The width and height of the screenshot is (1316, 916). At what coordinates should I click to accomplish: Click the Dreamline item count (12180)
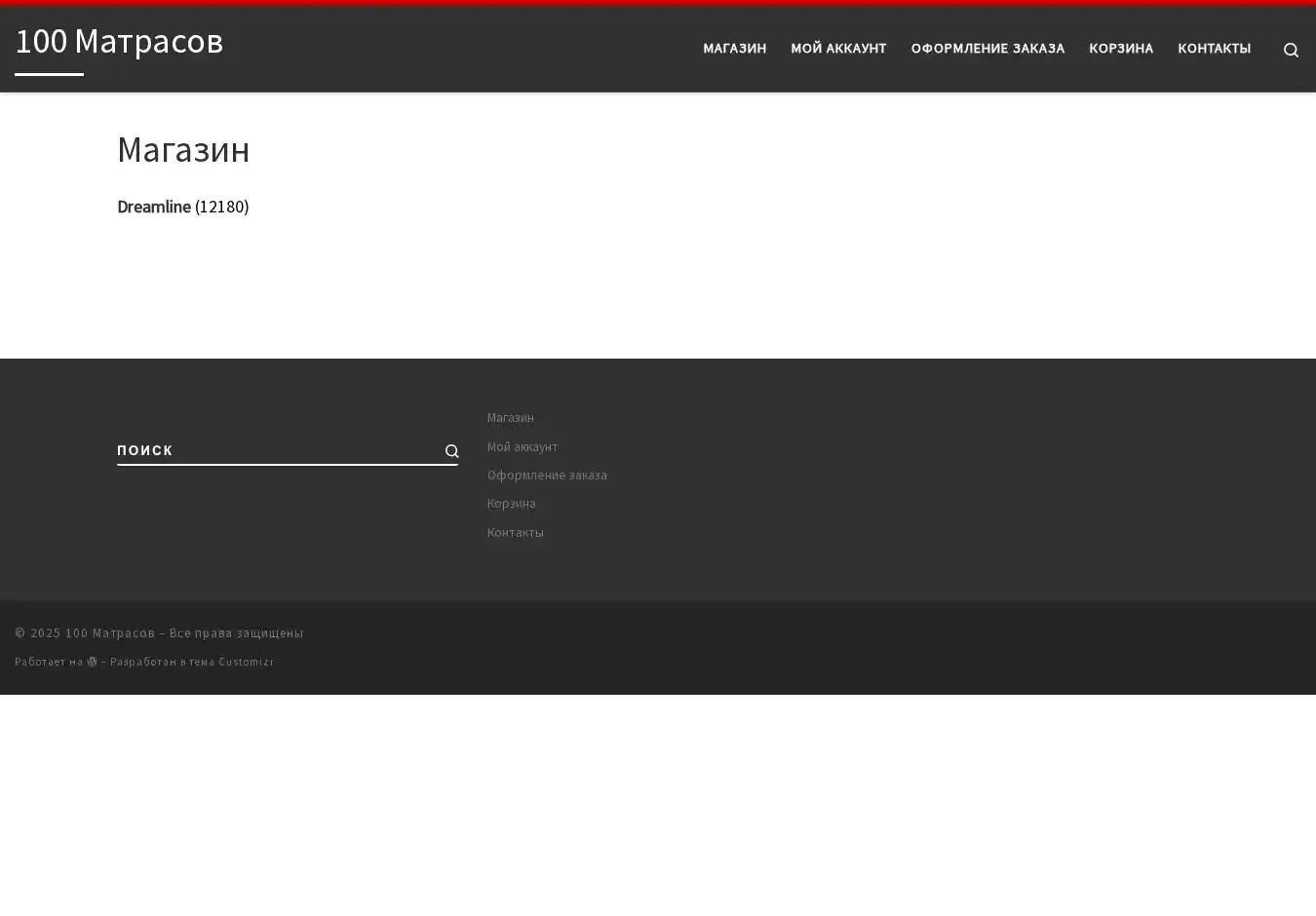coord(221,207)
